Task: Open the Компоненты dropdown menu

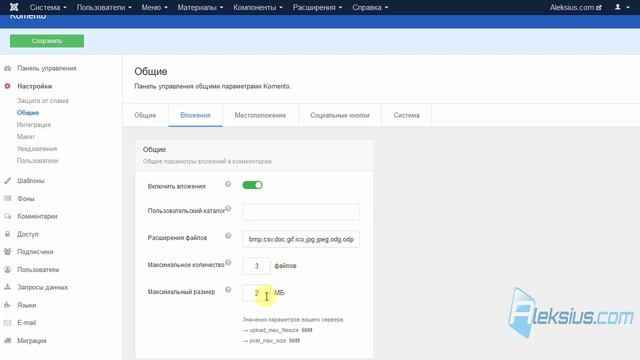Action: (x=258, y=7)
